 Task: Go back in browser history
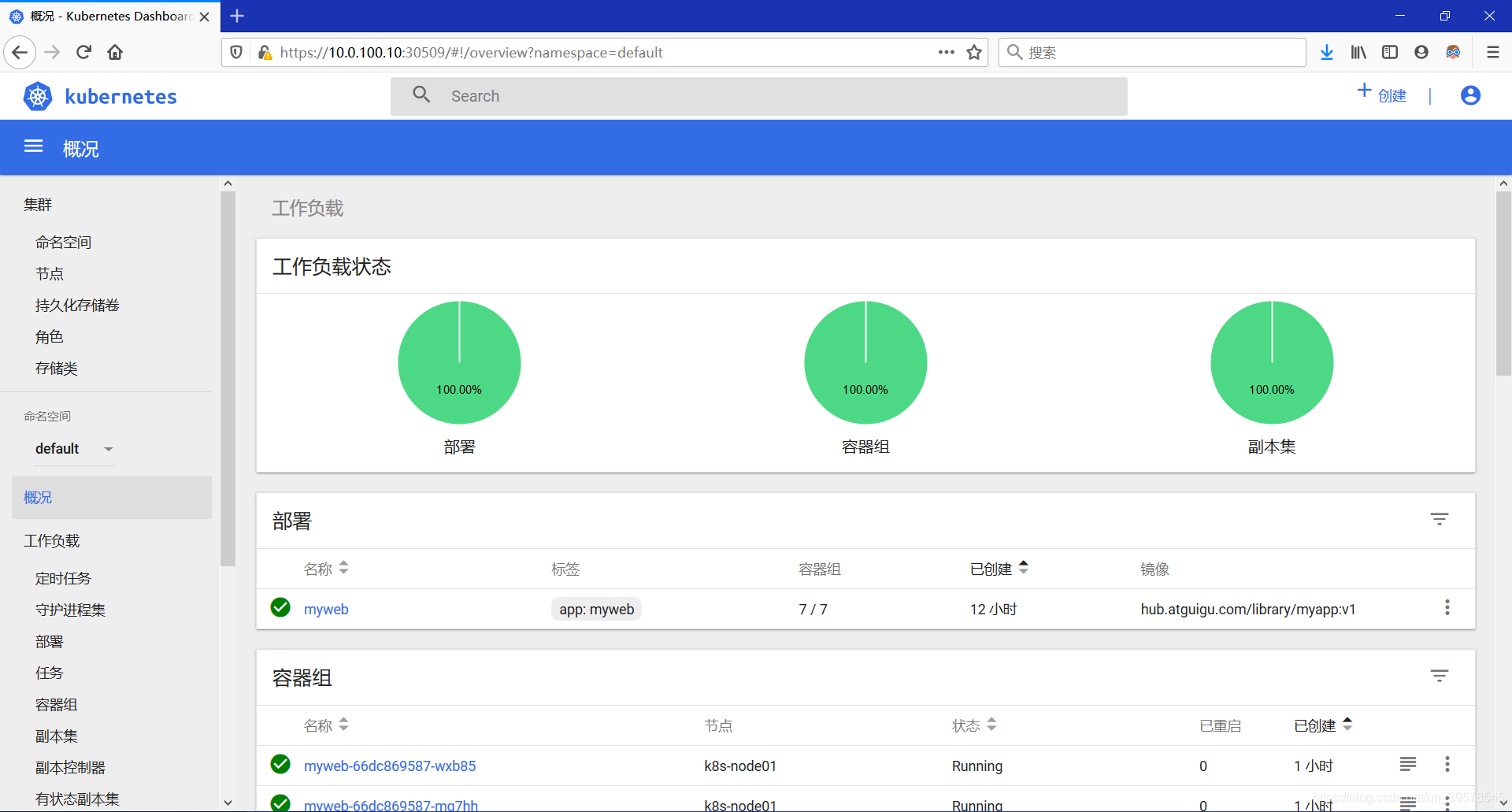(x=20, y=52)
